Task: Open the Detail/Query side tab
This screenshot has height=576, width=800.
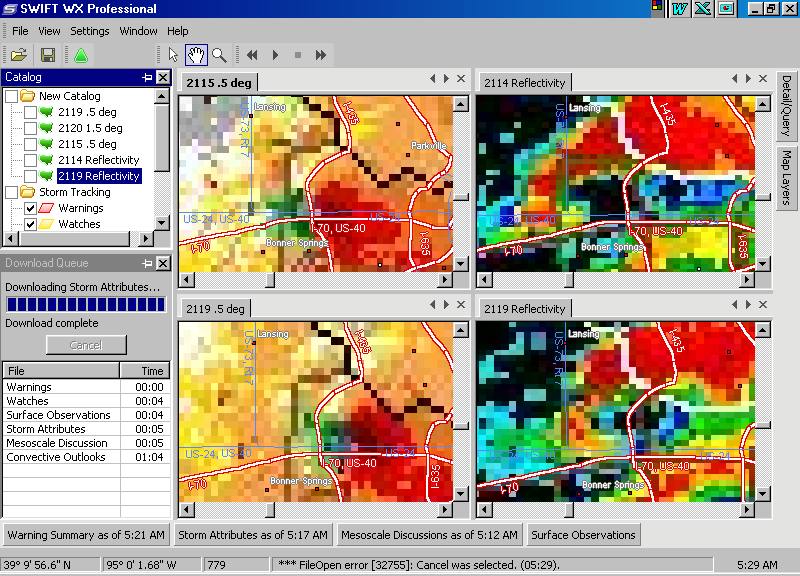Action: (786, 106)
